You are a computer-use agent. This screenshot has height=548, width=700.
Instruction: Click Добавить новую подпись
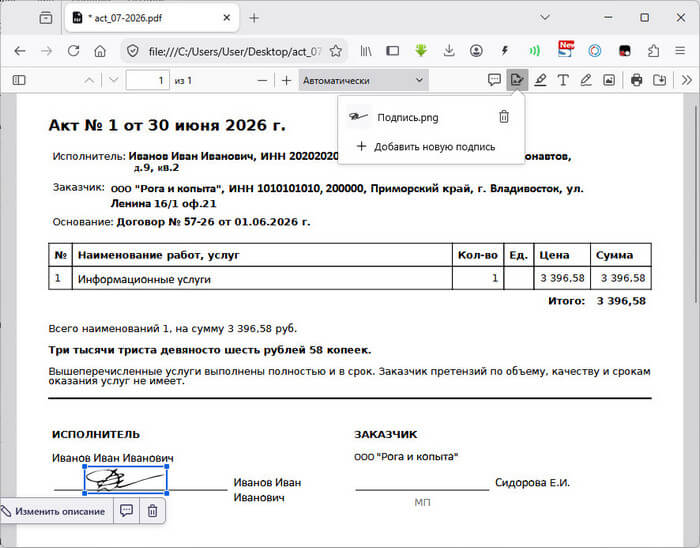[x=425, y=146]
